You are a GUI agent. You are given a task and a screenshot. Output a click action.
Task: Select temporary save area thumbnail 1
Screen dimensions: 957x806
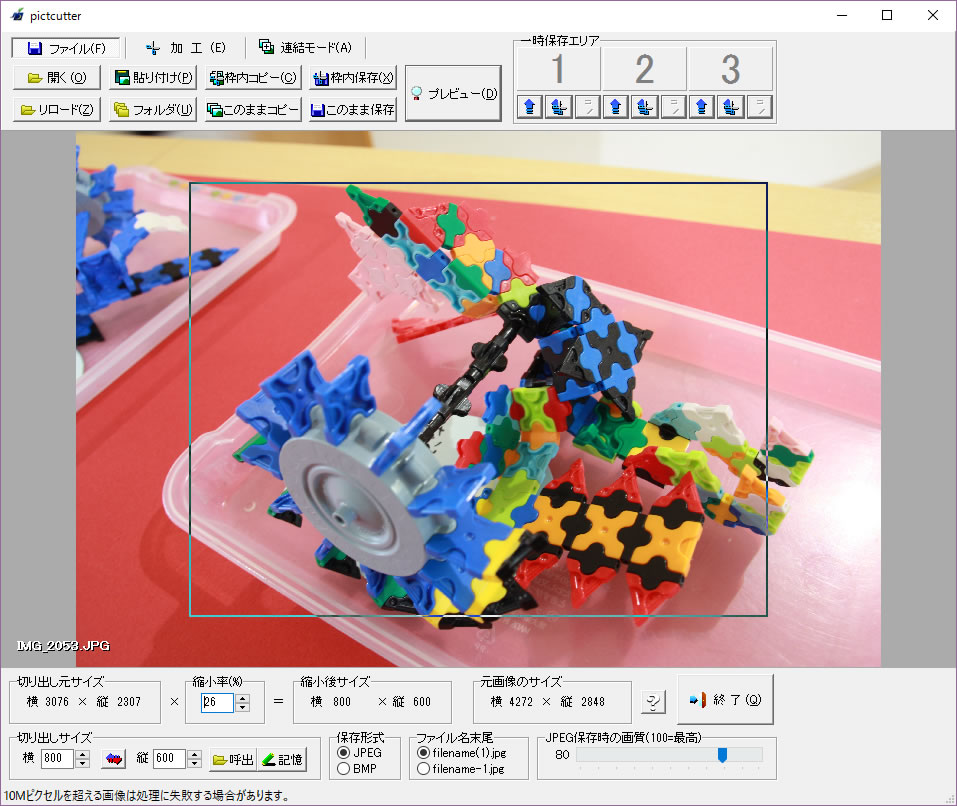[558, 68]
